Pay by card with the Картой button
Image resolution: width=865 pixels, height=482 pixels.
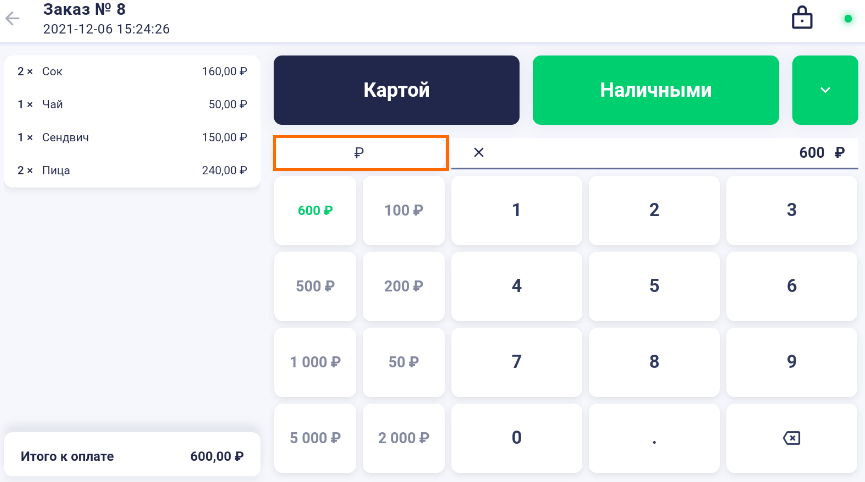(396, 90)
